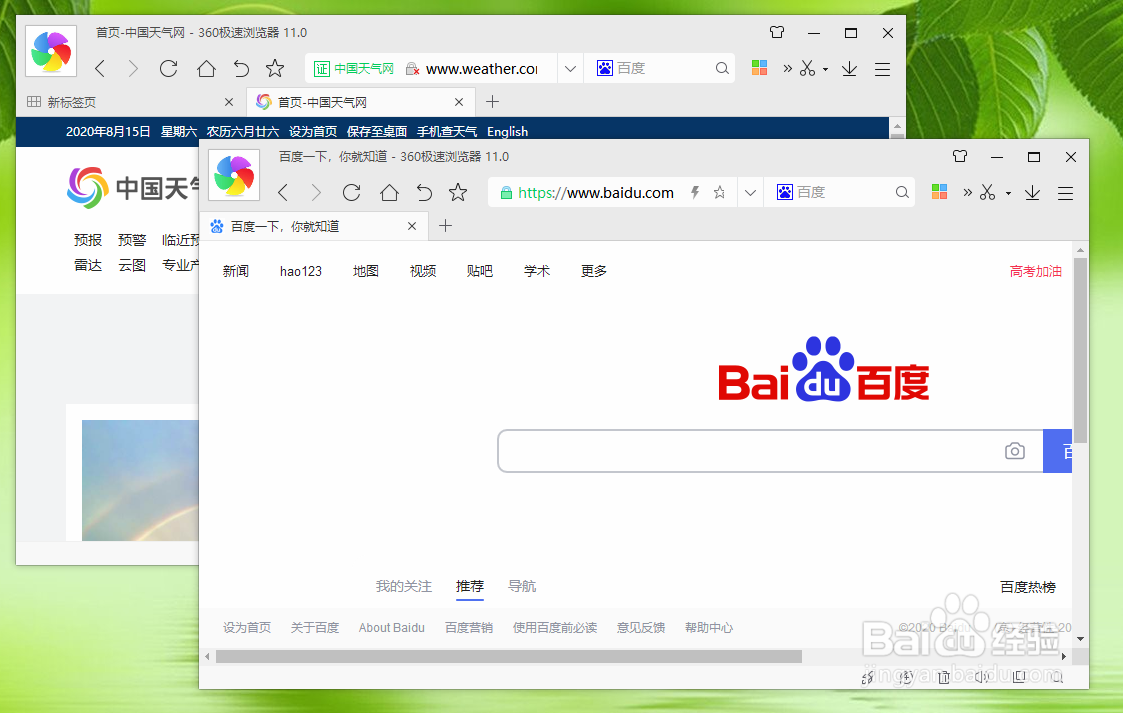Open the screenshot scissors tool

(x=988, y=192)
